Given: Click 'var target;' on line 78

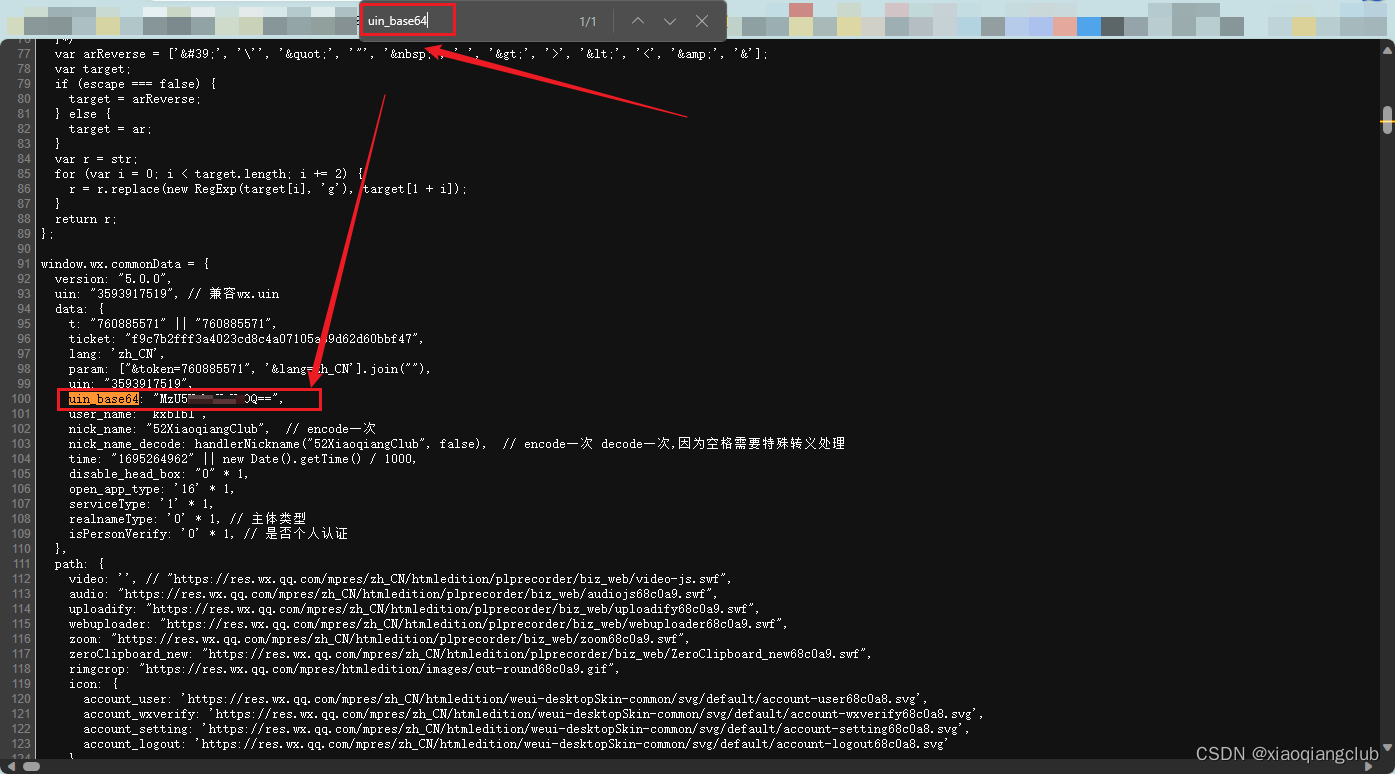Looking at the screenshot, I should click(93, 69).
